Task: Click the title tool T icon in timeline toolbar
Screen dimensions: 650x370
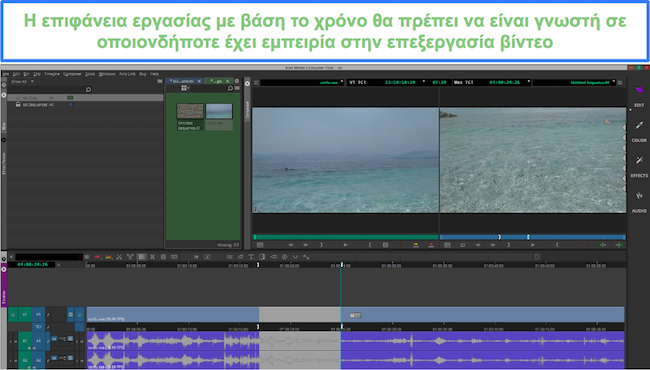Action: pos(251,257)
